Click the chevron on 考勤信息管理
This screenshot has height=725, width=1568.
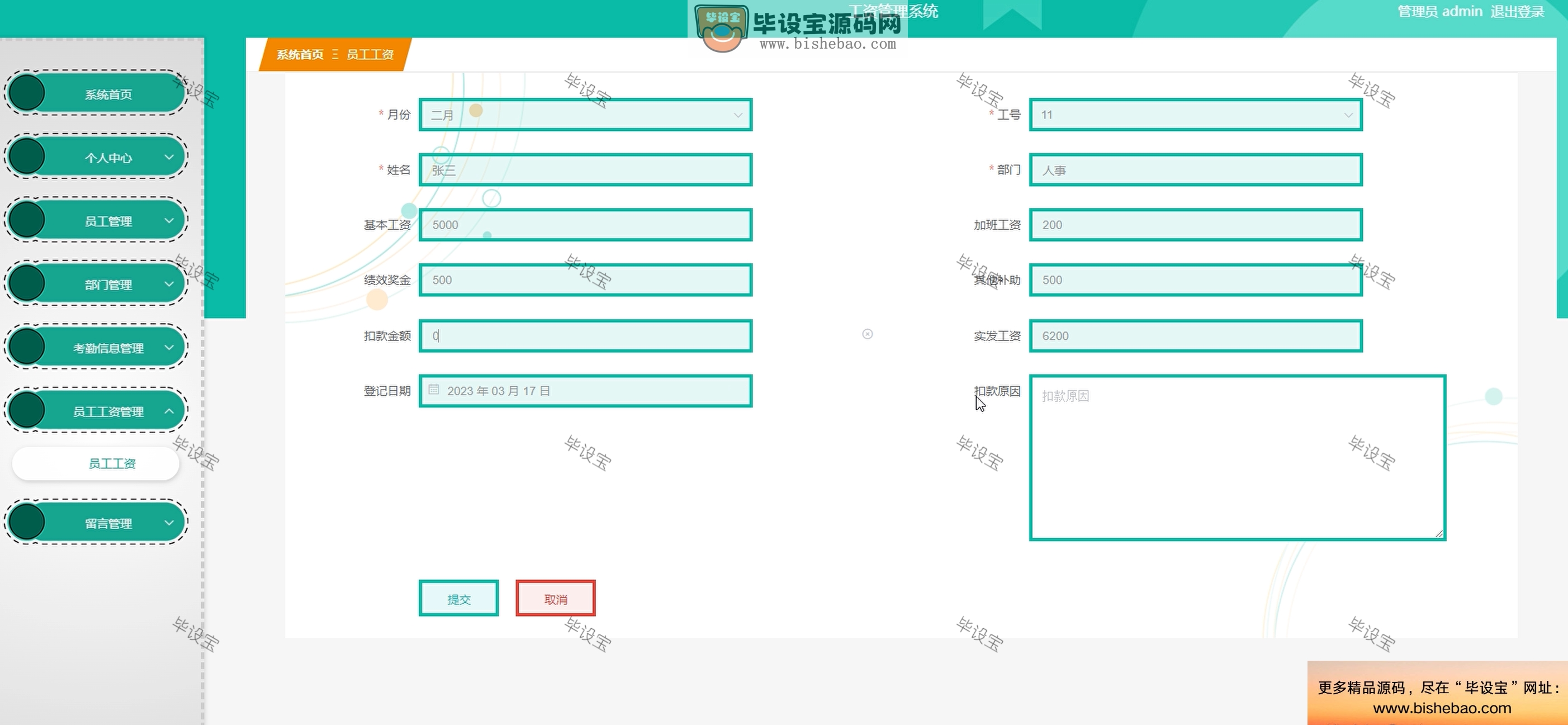(x=169, y=347)
